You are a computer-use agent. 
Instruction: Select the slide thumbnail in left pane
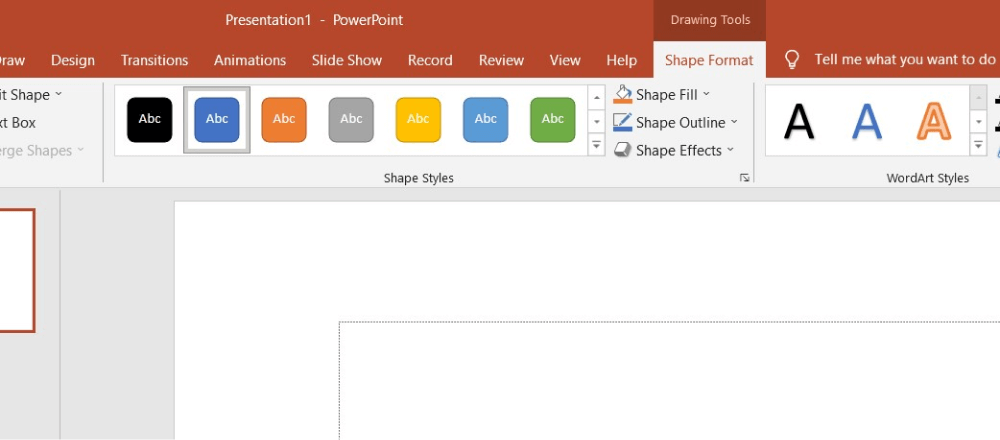pyautogui.click(x=16, y=270)
